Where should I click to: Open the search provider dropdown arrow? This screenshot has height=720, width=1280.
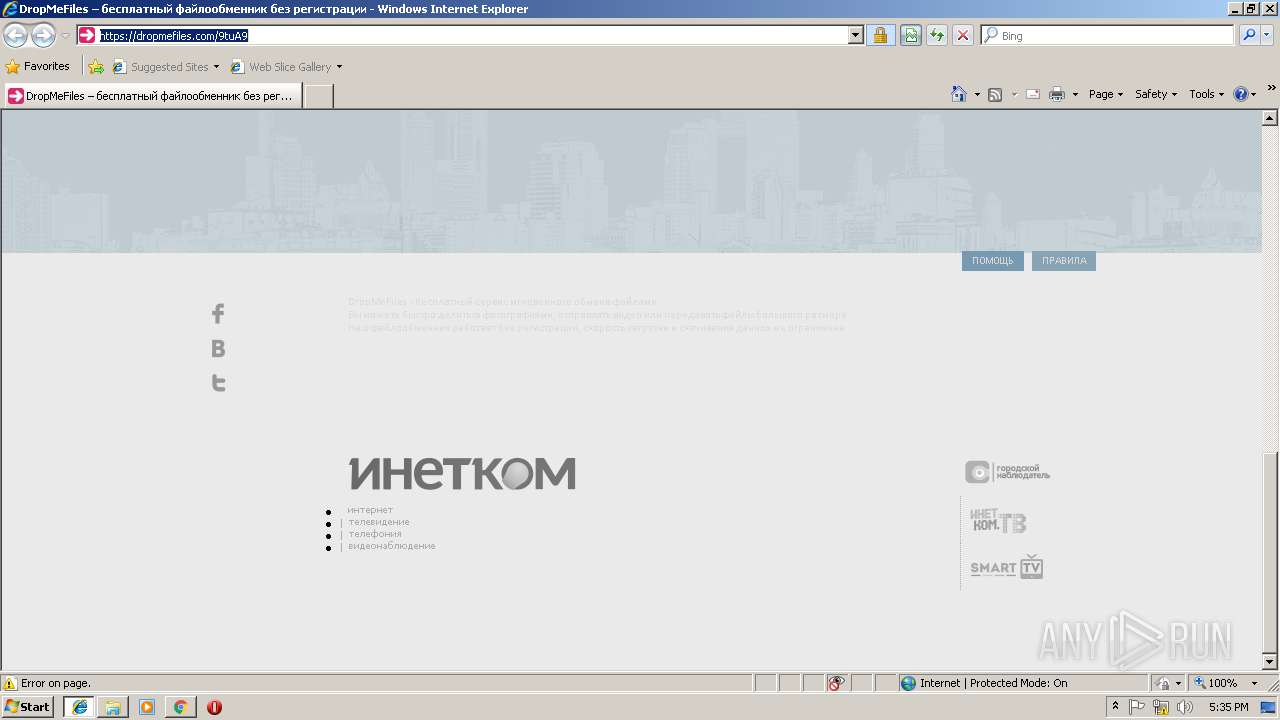(x=1267, y=35)
